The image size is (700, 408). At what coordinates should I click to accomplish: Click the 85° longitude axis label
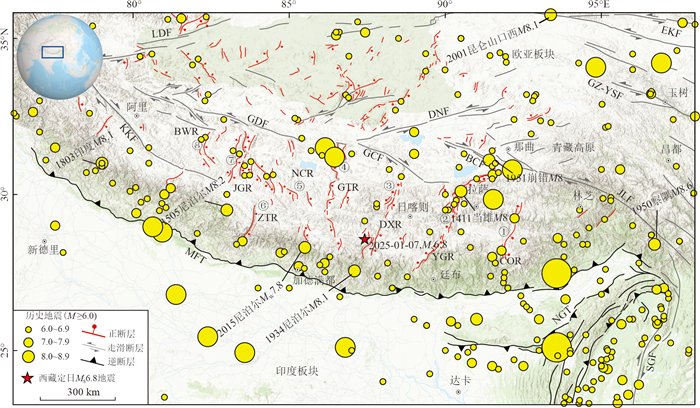tap(289, 4)
